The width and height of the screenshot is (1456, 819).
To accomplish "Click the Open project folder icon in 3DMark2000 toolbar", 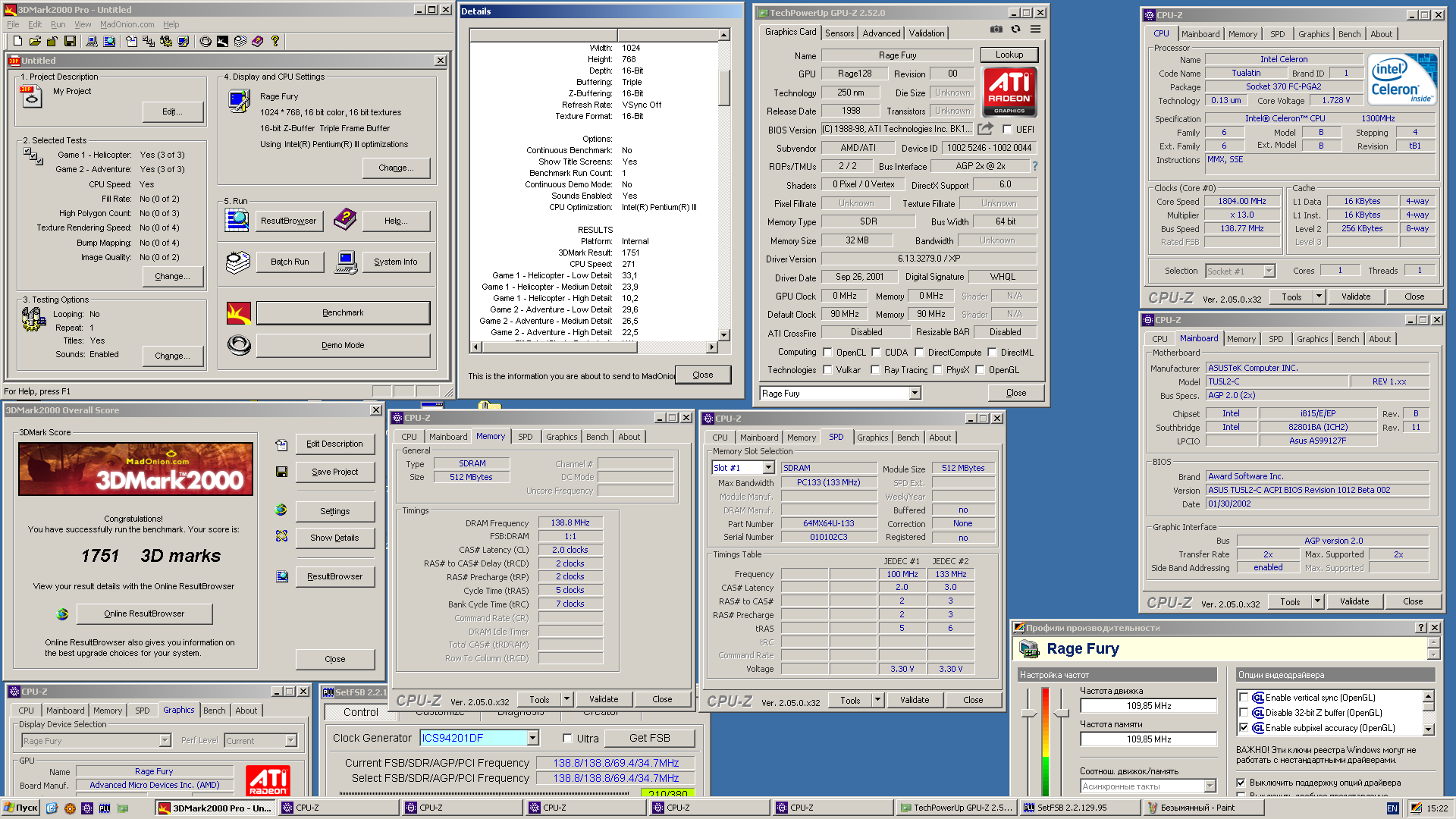I will point(35,41).
